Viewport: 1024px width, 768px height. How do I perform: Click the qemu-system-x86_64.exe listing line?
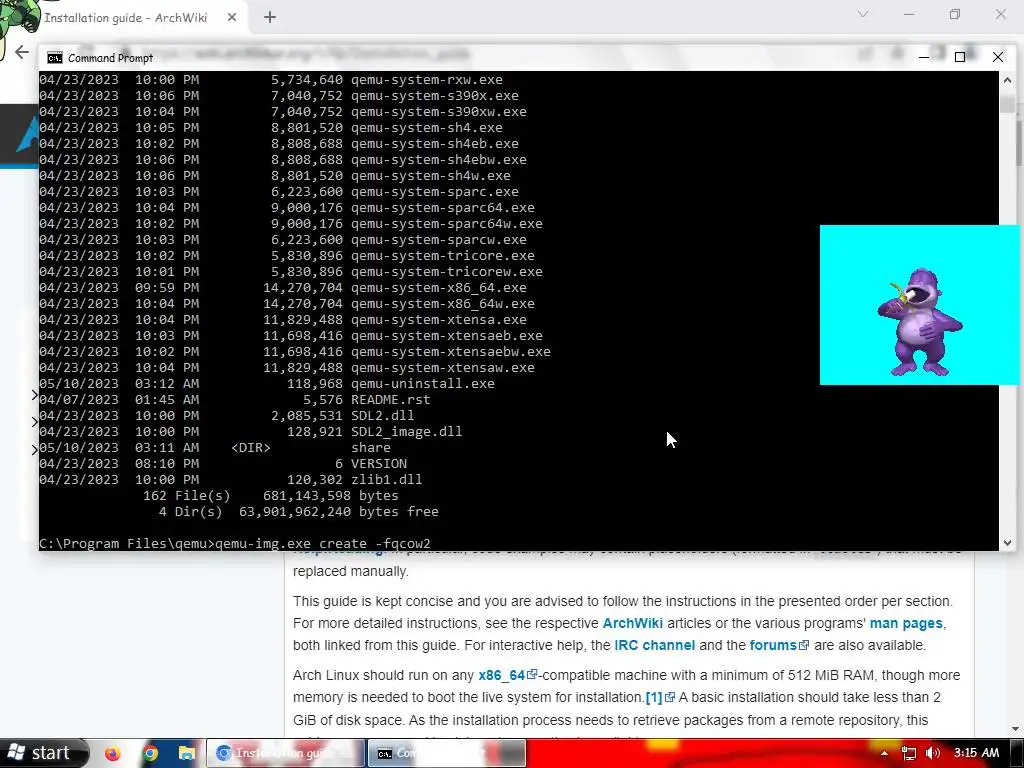pyautogui.click(x=283, y=288)
